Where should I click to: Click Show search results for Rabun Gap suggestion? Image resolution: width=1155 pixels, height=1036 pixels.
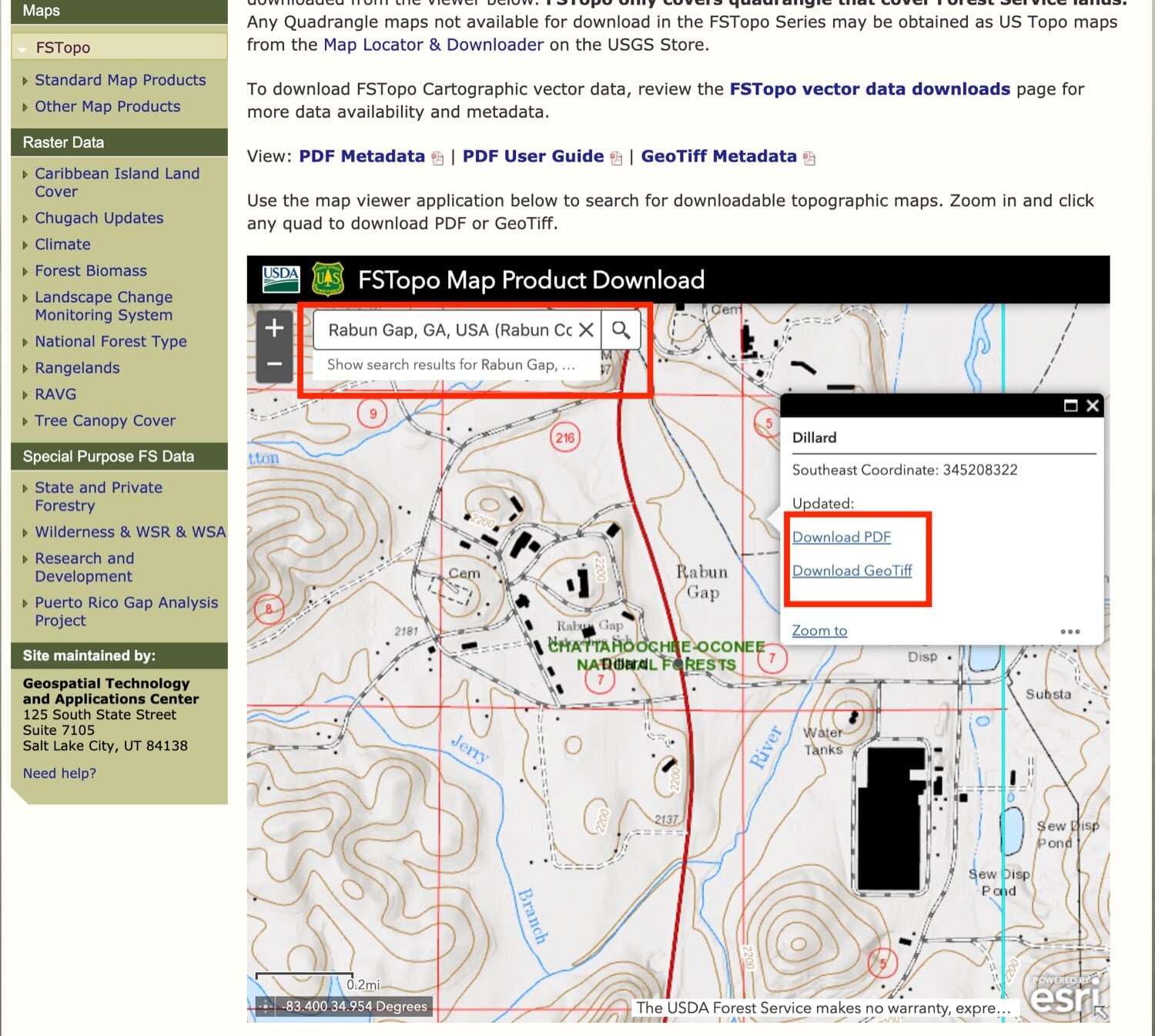coord(450,364)
